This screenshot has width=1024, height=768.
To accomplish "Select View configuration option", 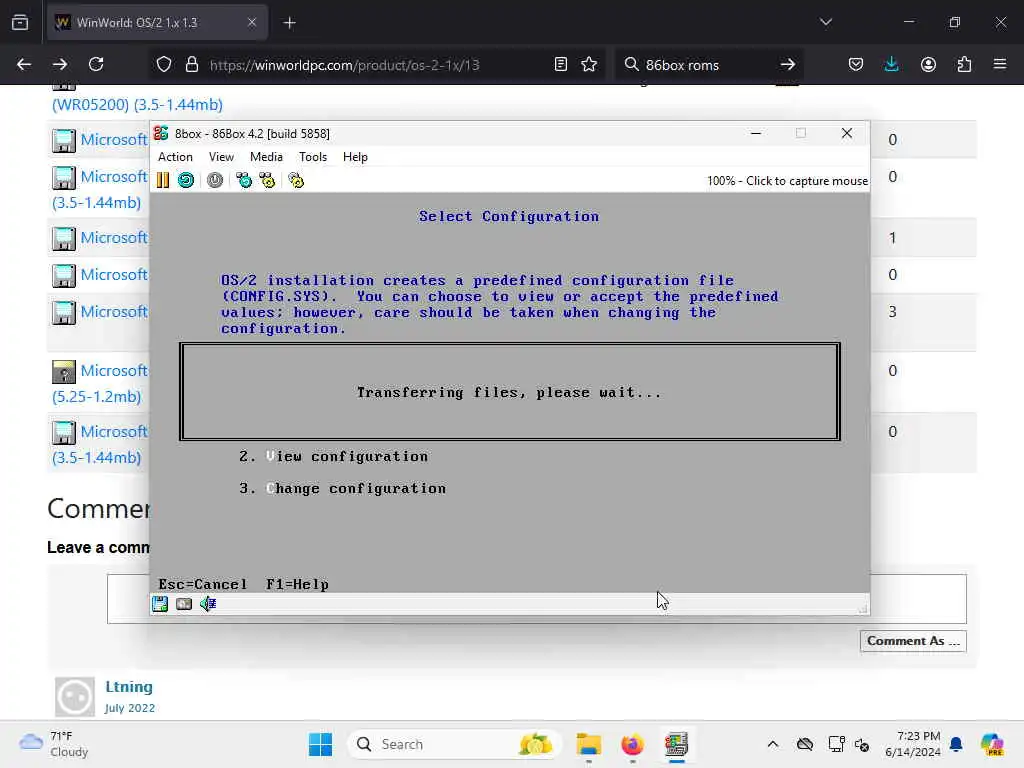I will [x=334, y=456].
